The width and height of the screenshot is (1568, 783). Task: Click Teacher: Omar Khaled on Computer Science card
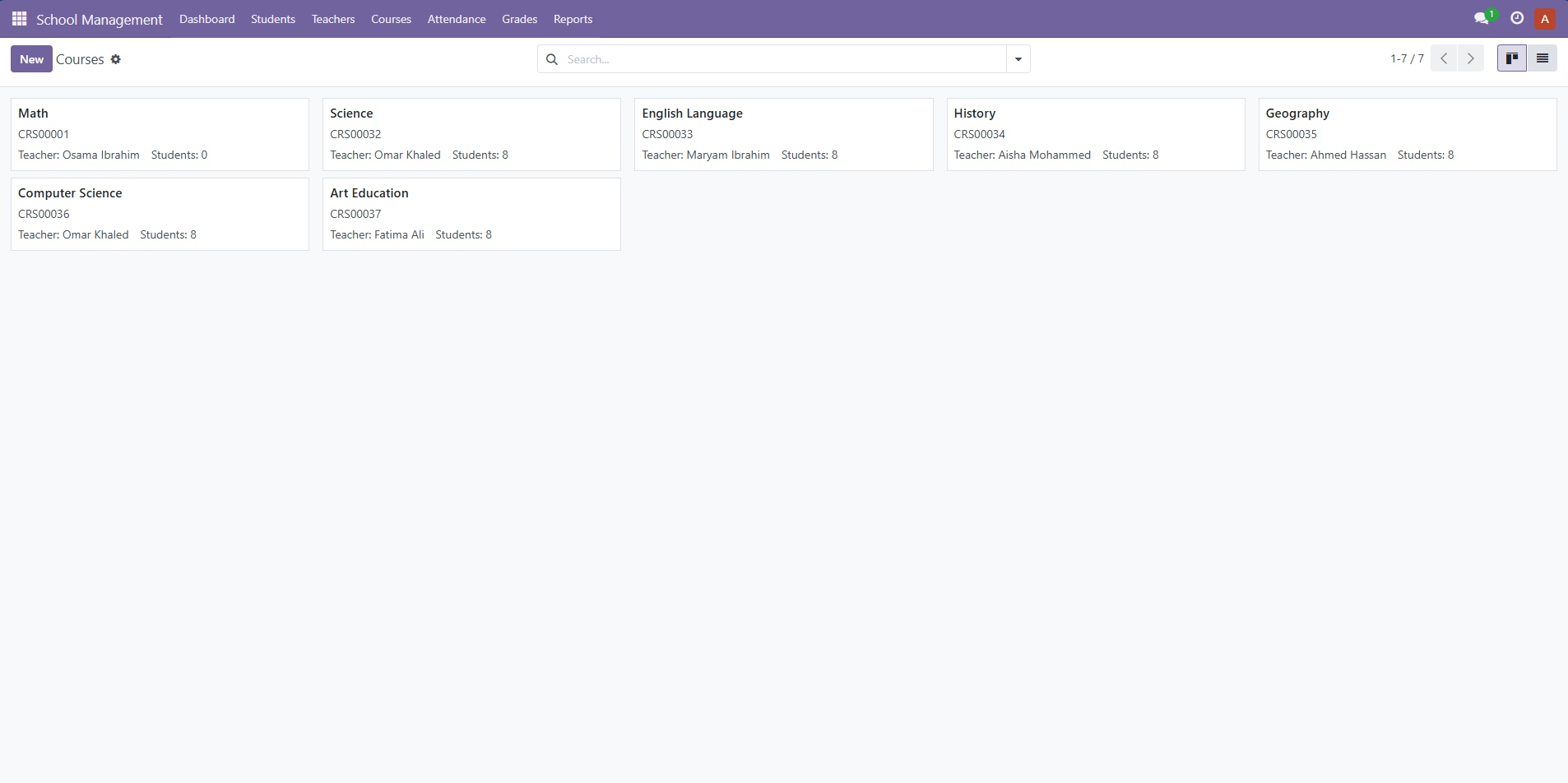click(x=73, y=234)
